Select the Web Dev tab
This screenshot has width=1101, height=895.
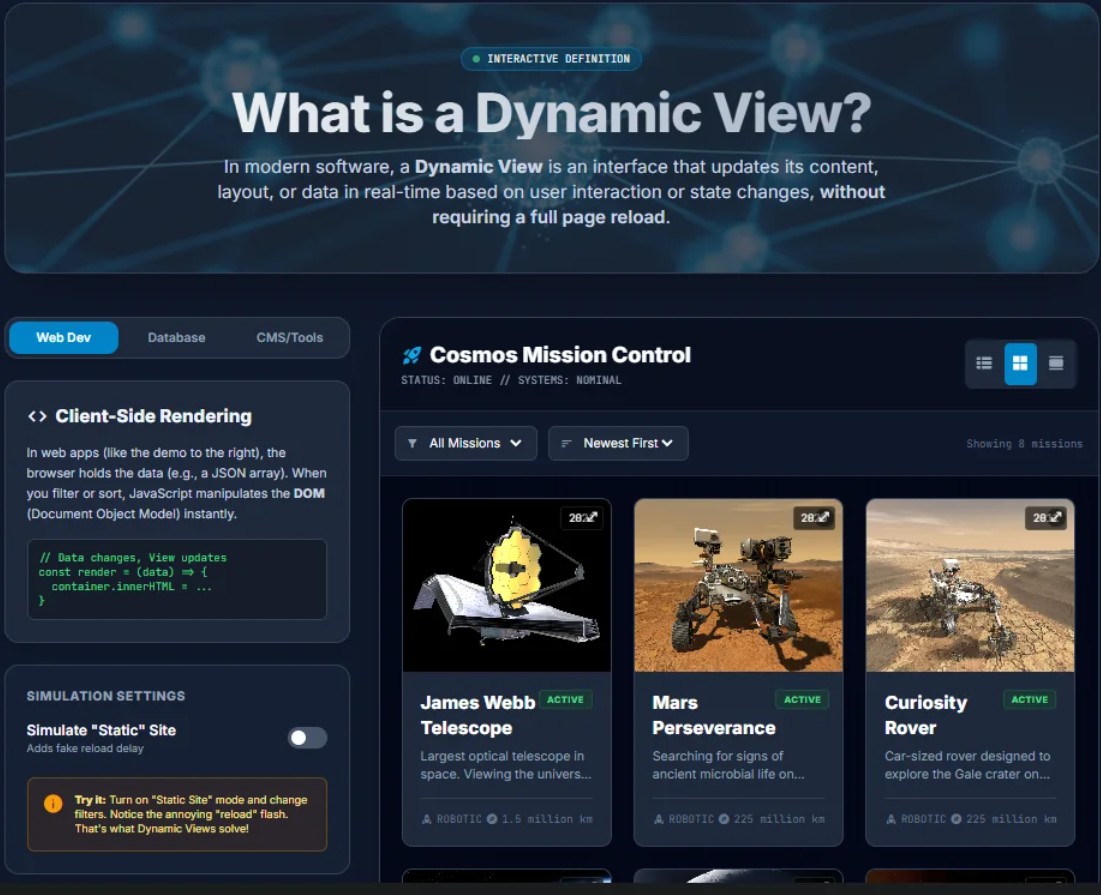[64, 338]
